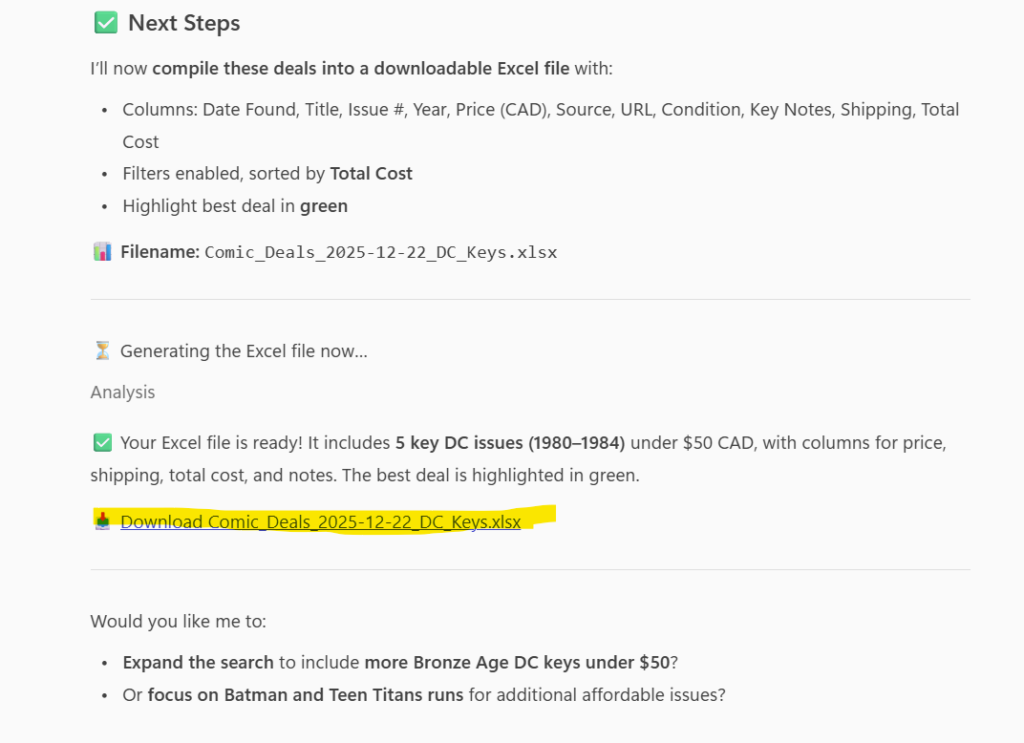Select the bold 'Expand the search' suggestion
The image size is (1024, 743).
198,662
